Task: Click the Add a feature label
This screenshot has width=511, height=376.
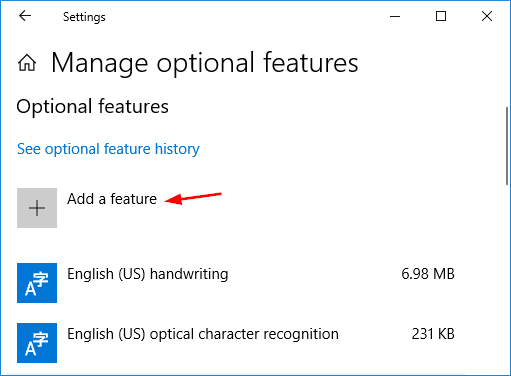Action: [112, 199]
